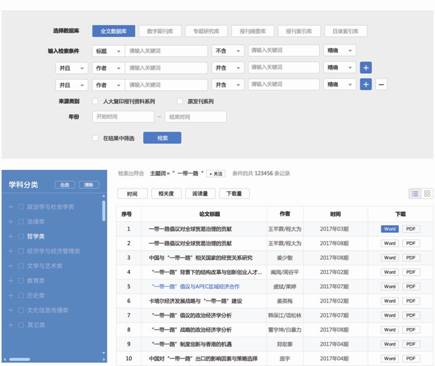
Task: Sort results by 阅读量
Action: (x=200, y=194)
